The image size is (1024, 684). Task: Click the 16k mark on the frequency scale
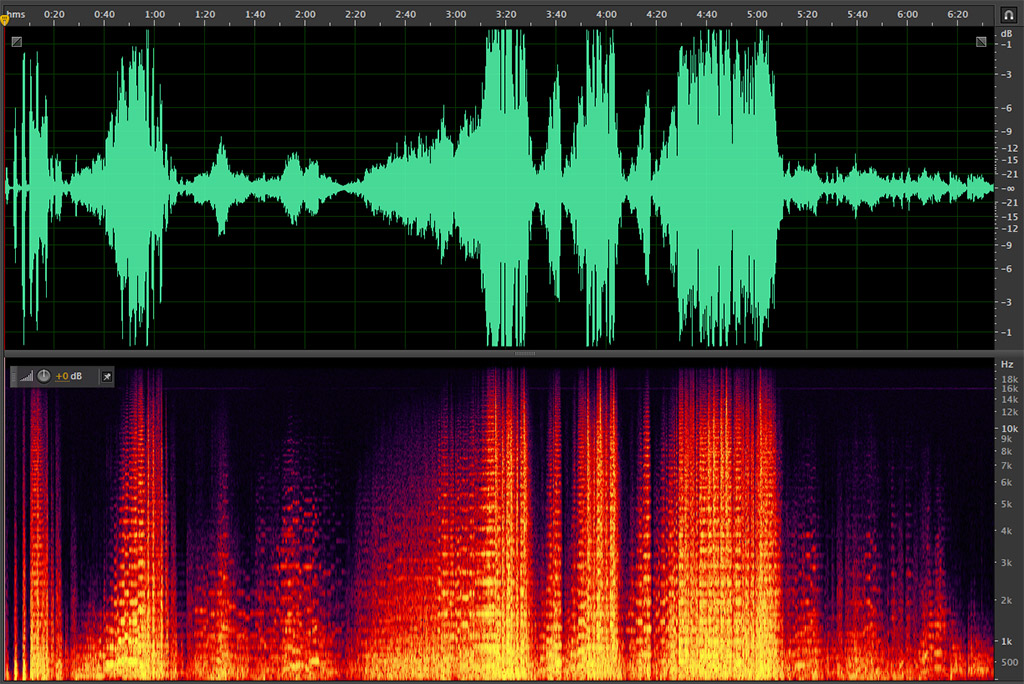tap(1010, 389)
